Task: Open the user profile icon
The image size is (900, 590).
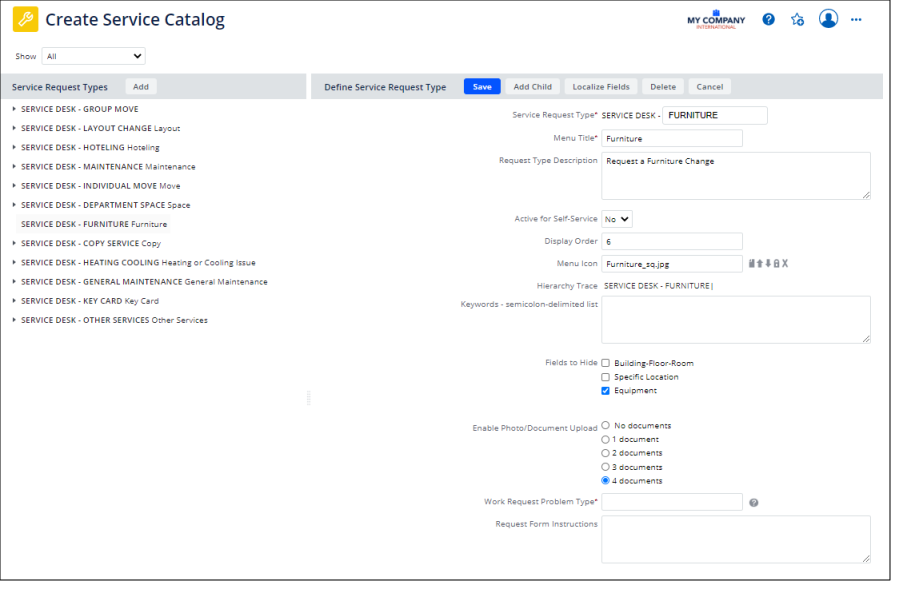Action: tap(828, 19)
